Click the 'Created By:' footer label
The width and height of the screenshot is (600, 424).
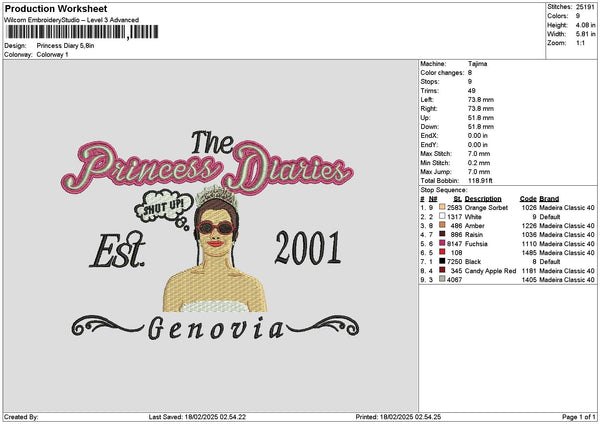point(21,417)
